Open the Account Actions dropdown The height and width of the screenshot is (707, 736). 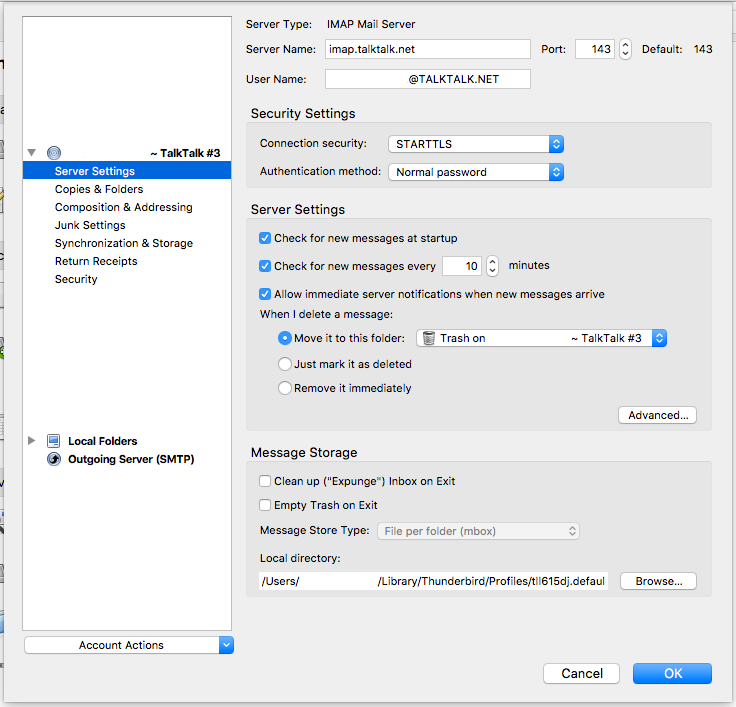pos(128,645)
